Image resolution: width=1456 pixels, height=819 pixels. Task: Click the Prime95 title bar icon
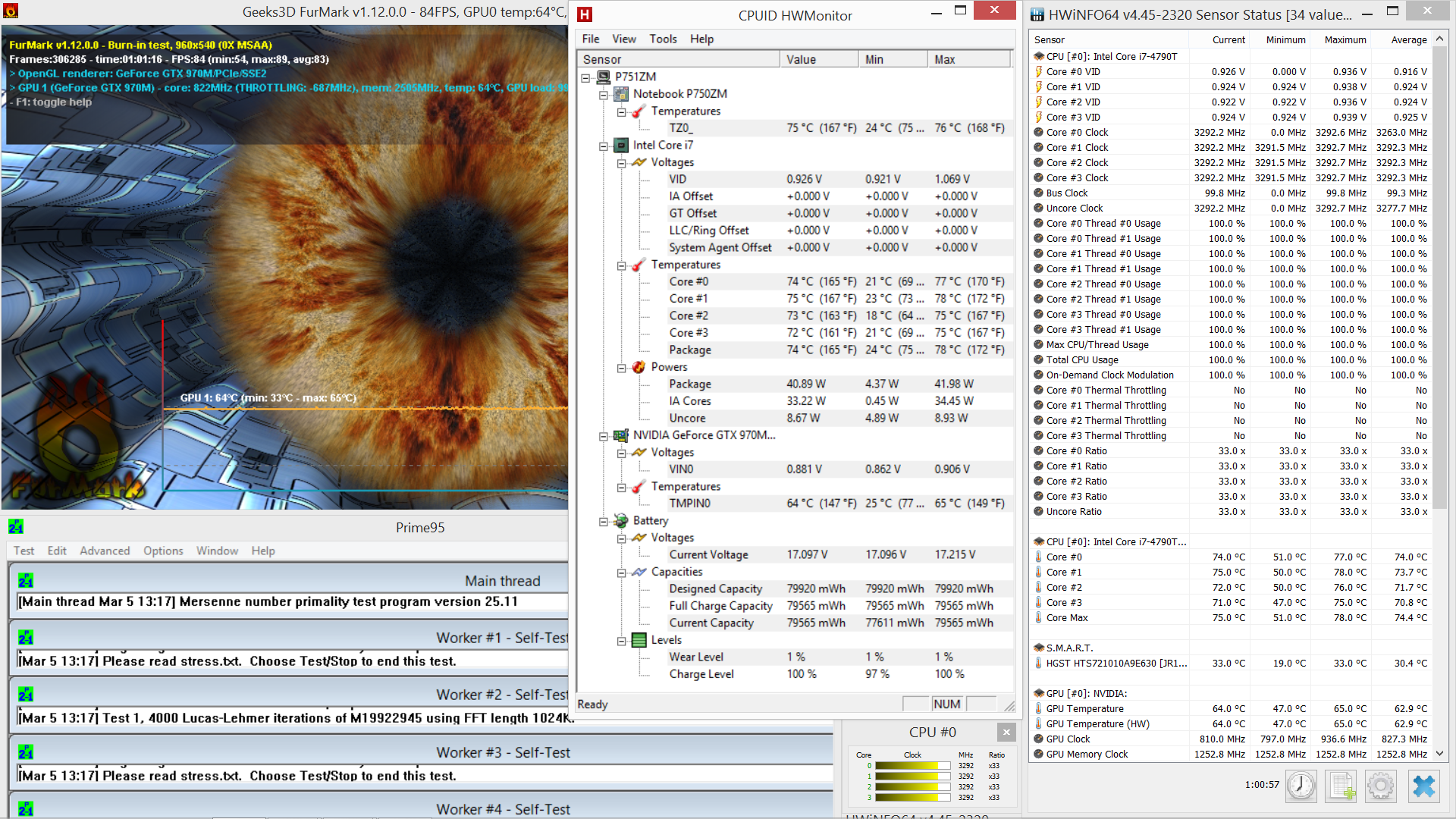pos(16,526)
